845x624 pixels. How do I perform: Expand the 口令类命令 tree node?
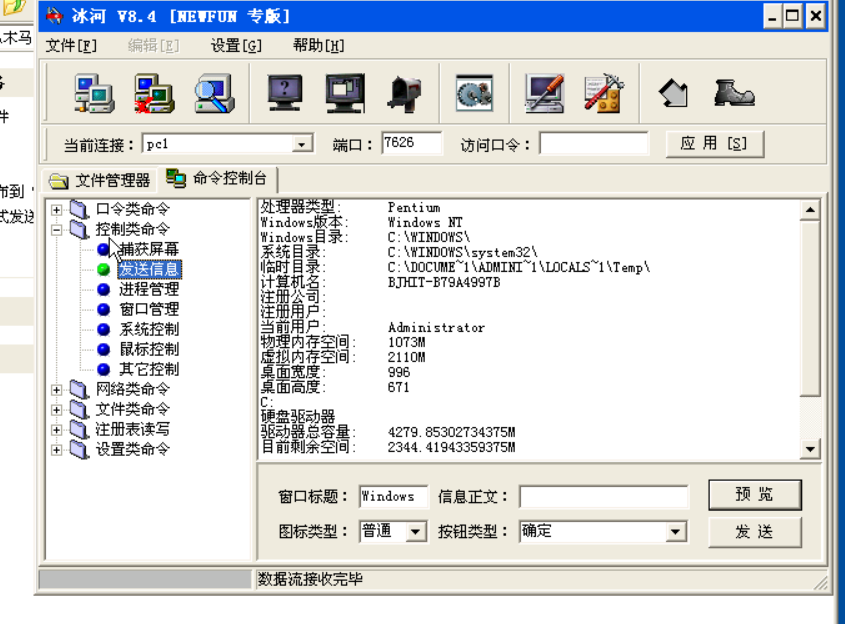coord(57,210)
